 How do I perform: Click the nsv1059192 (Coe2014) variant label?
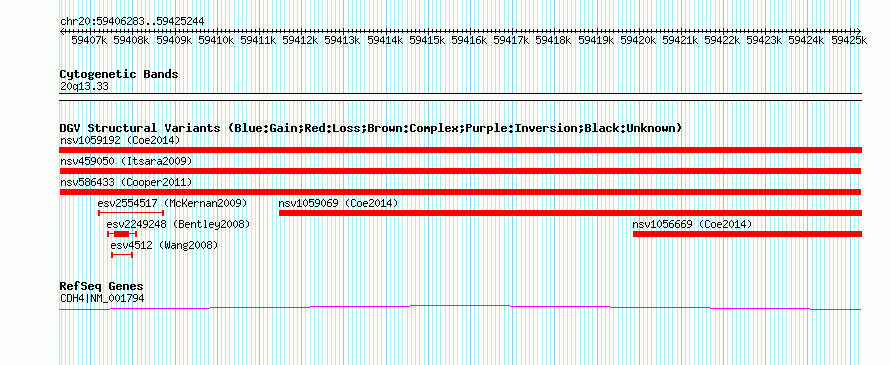tap(120, 140)
